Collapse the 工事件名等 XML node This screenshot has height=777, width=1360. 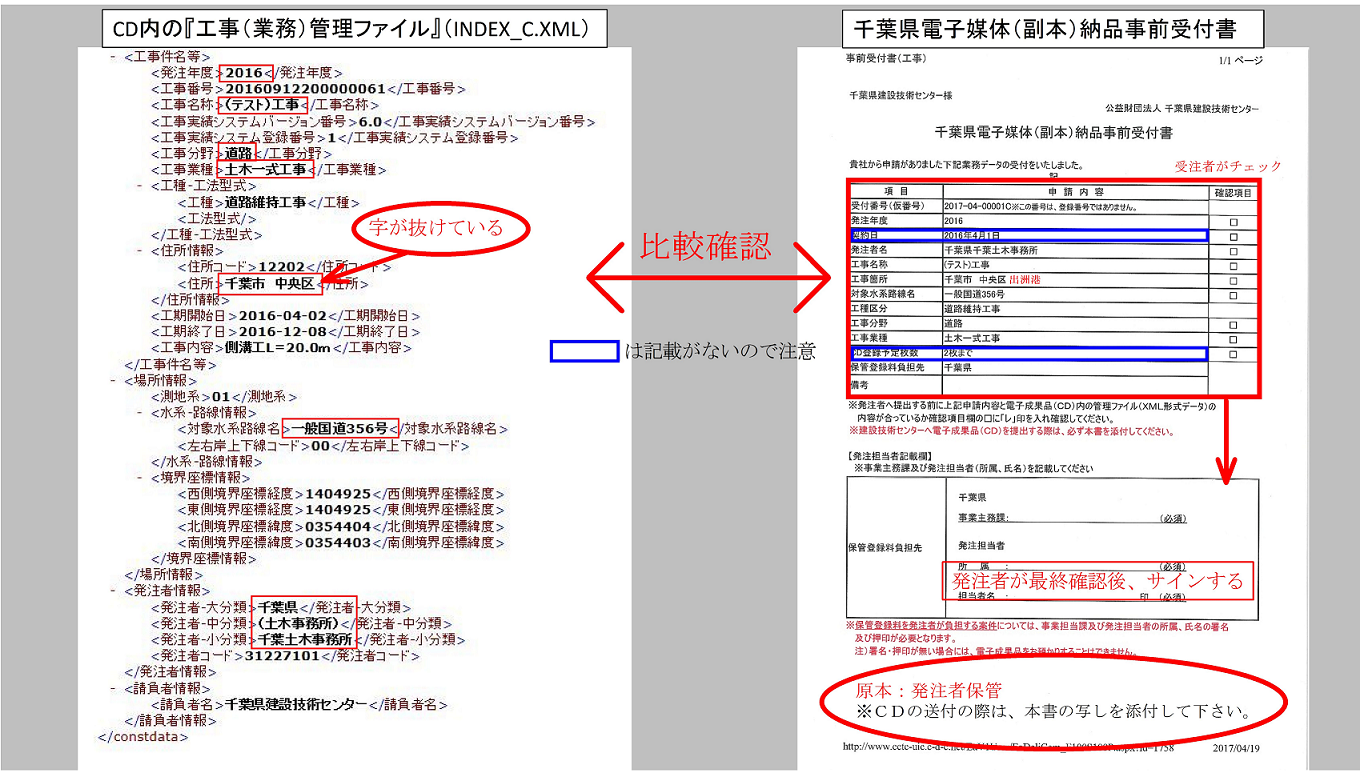tap(112, 57)
